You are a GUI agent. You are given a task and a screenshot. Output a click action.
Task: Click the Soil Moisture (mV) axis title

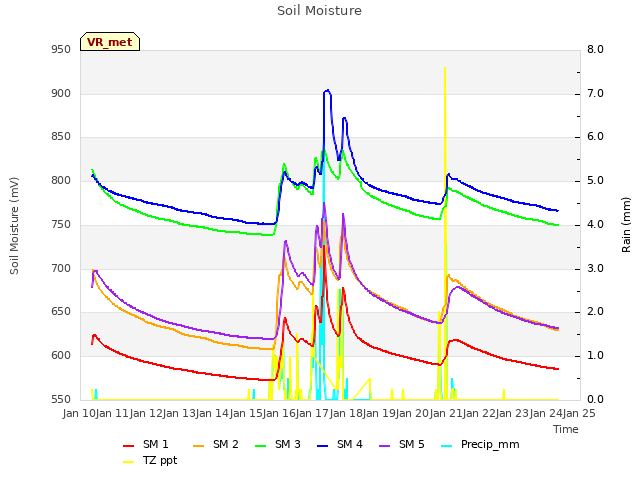(x=14, y=226)
